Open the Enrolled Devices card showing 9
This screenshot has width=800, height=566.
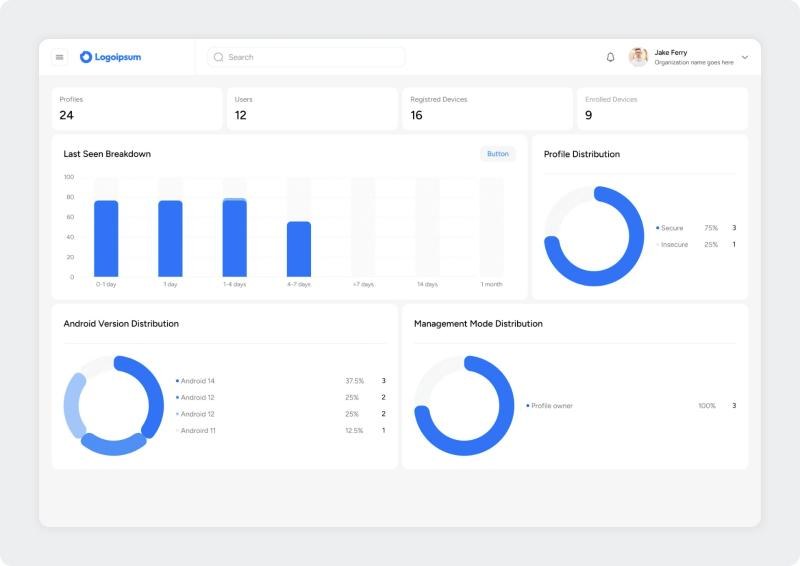662,109
